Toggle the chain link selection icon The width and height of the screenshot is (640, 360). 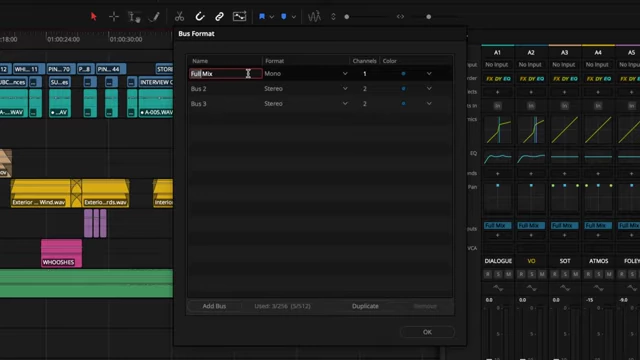(219, 16)
